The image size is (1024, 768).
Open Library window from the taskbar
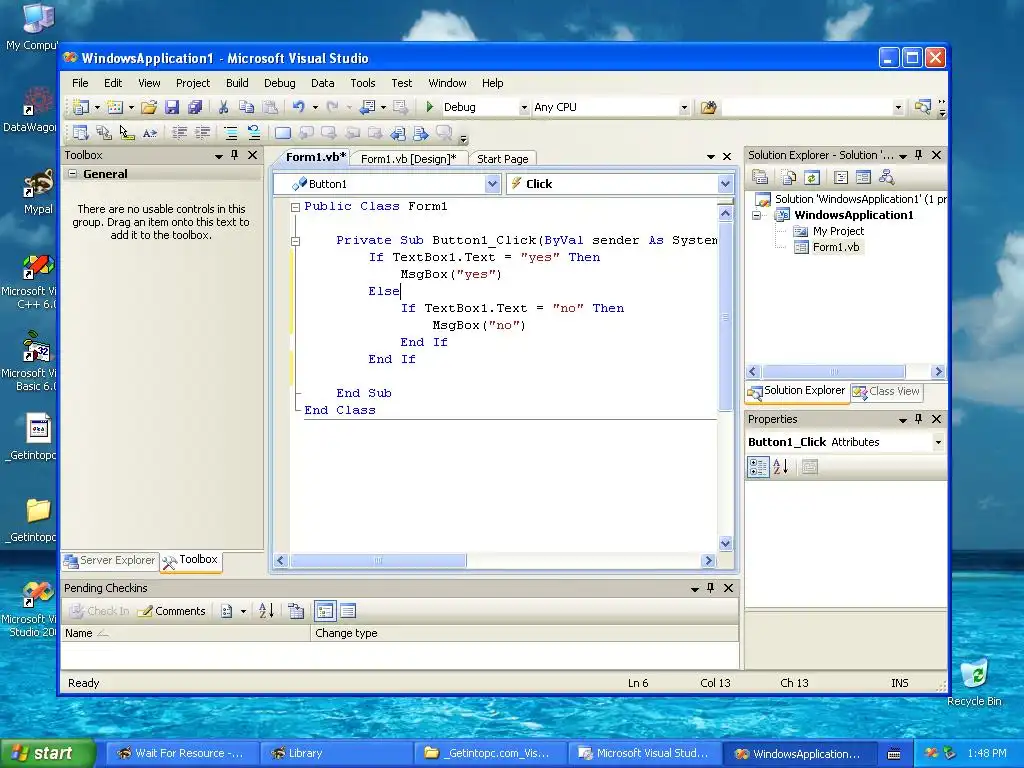[x=335, y=753]
